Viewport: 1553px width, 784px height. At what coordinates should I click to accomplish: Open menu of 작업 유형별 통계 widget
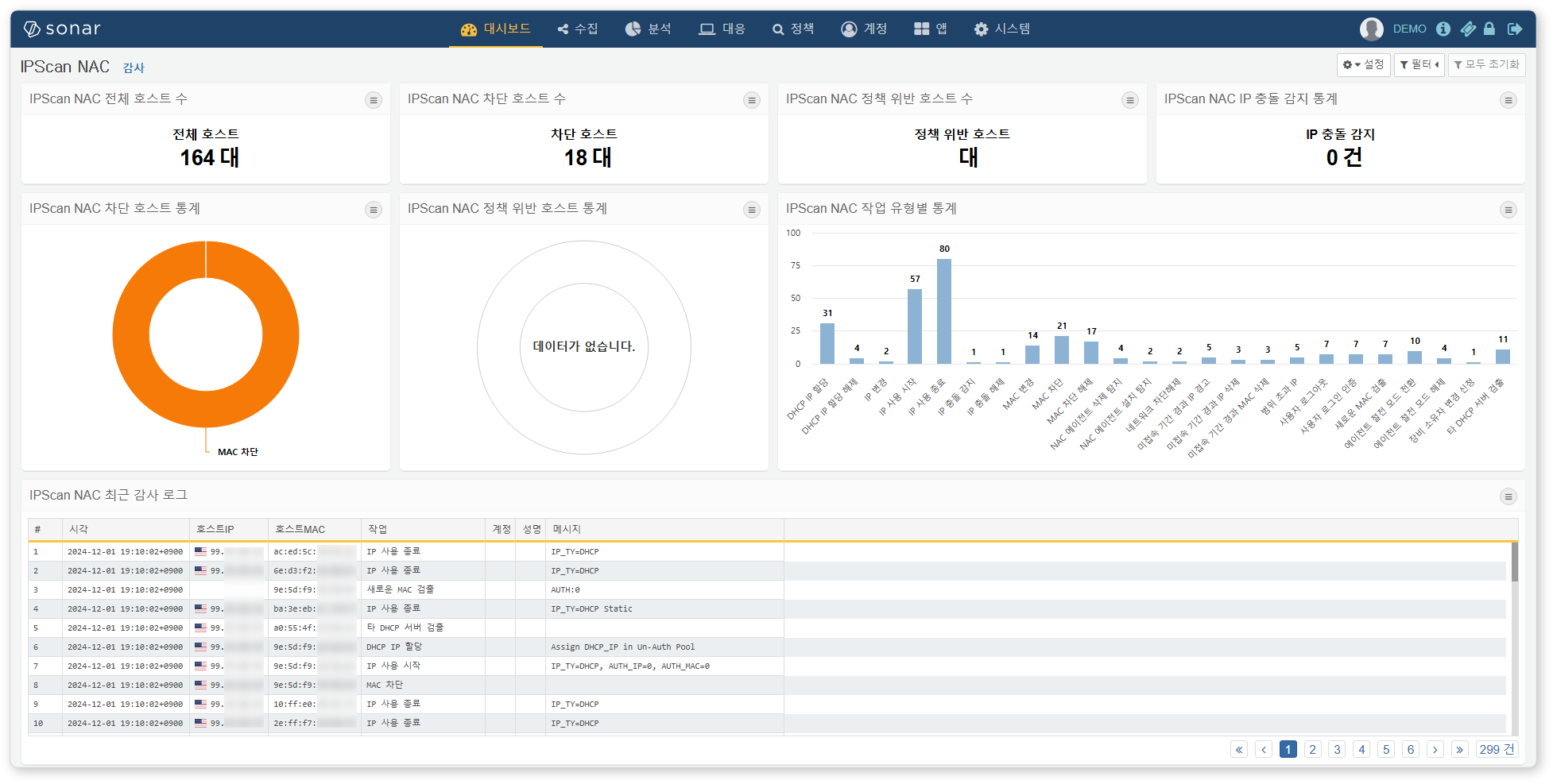coord(1508,210)
